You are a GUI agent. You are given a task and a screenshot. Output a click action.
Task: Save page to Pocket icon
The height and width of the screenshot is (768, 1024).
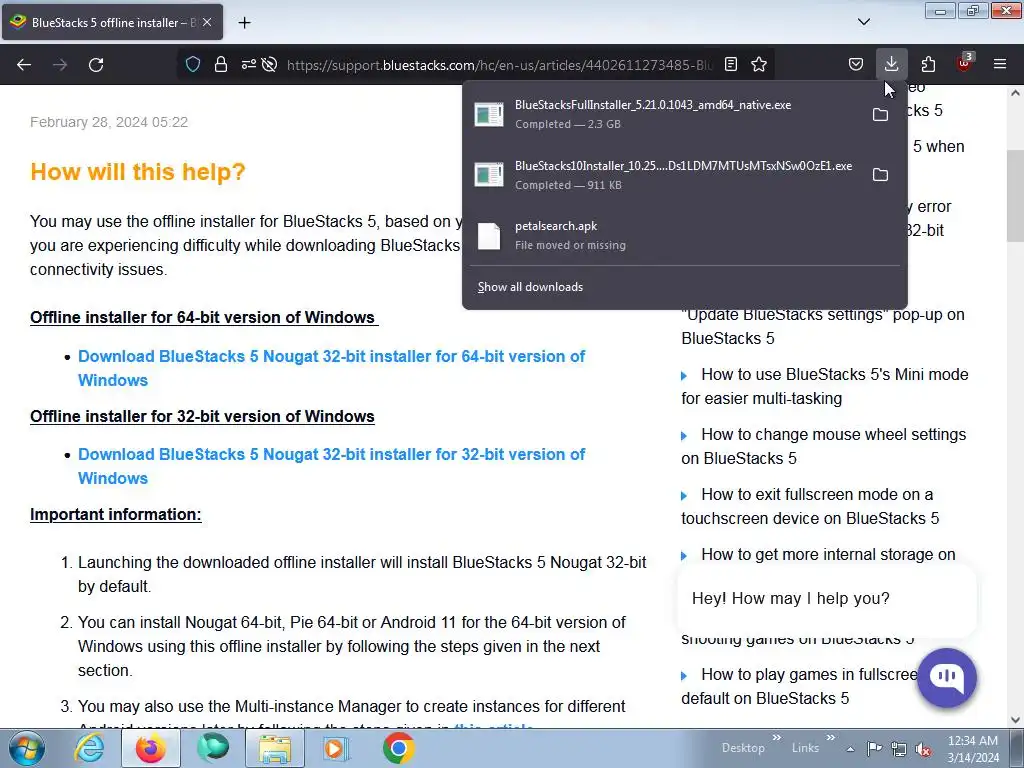(856, 64)
